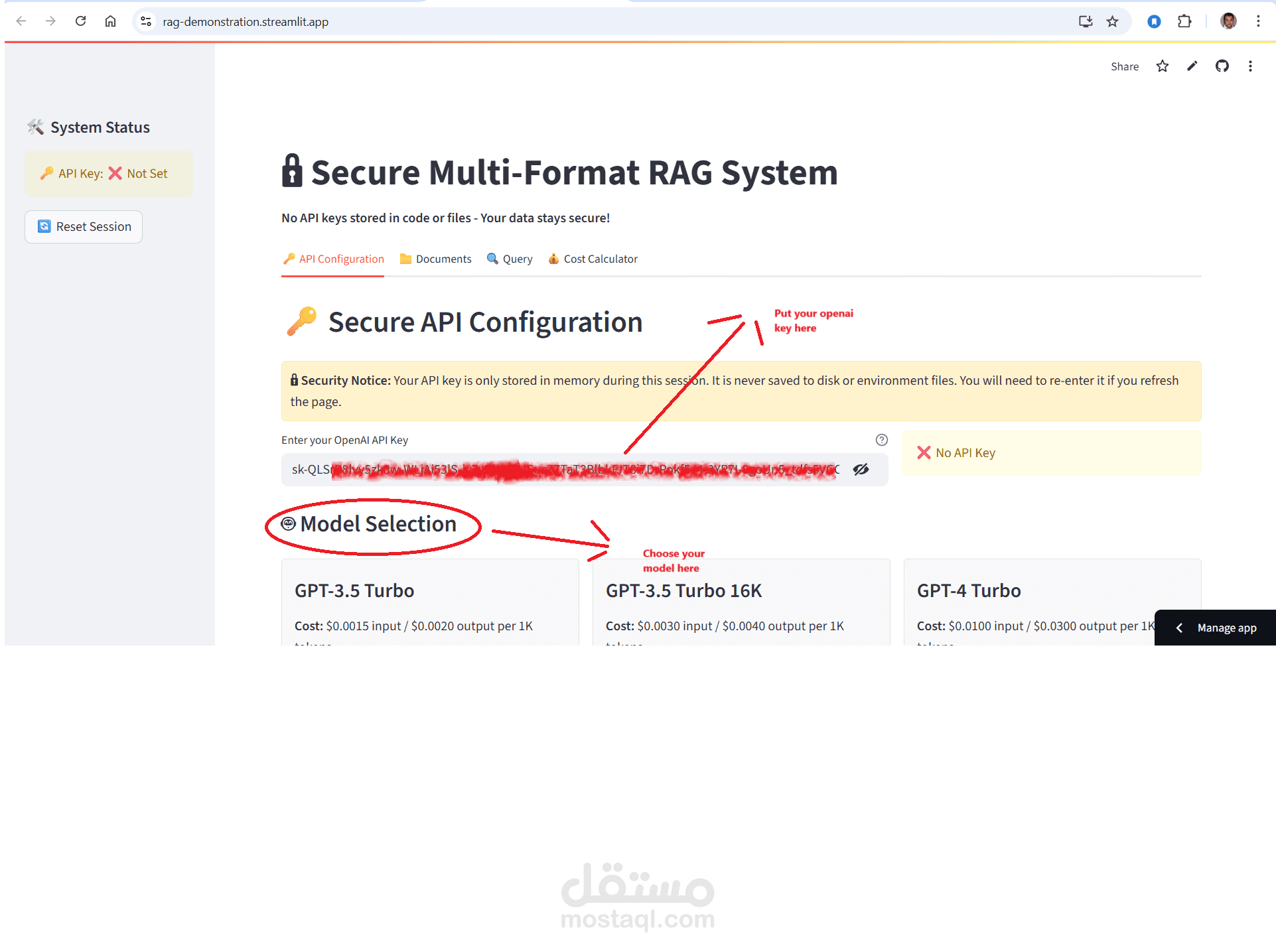This screenshot has height=952, width=1276.
Task: Show help tooltip for API Key field
Action: click(x=881, y=440)
